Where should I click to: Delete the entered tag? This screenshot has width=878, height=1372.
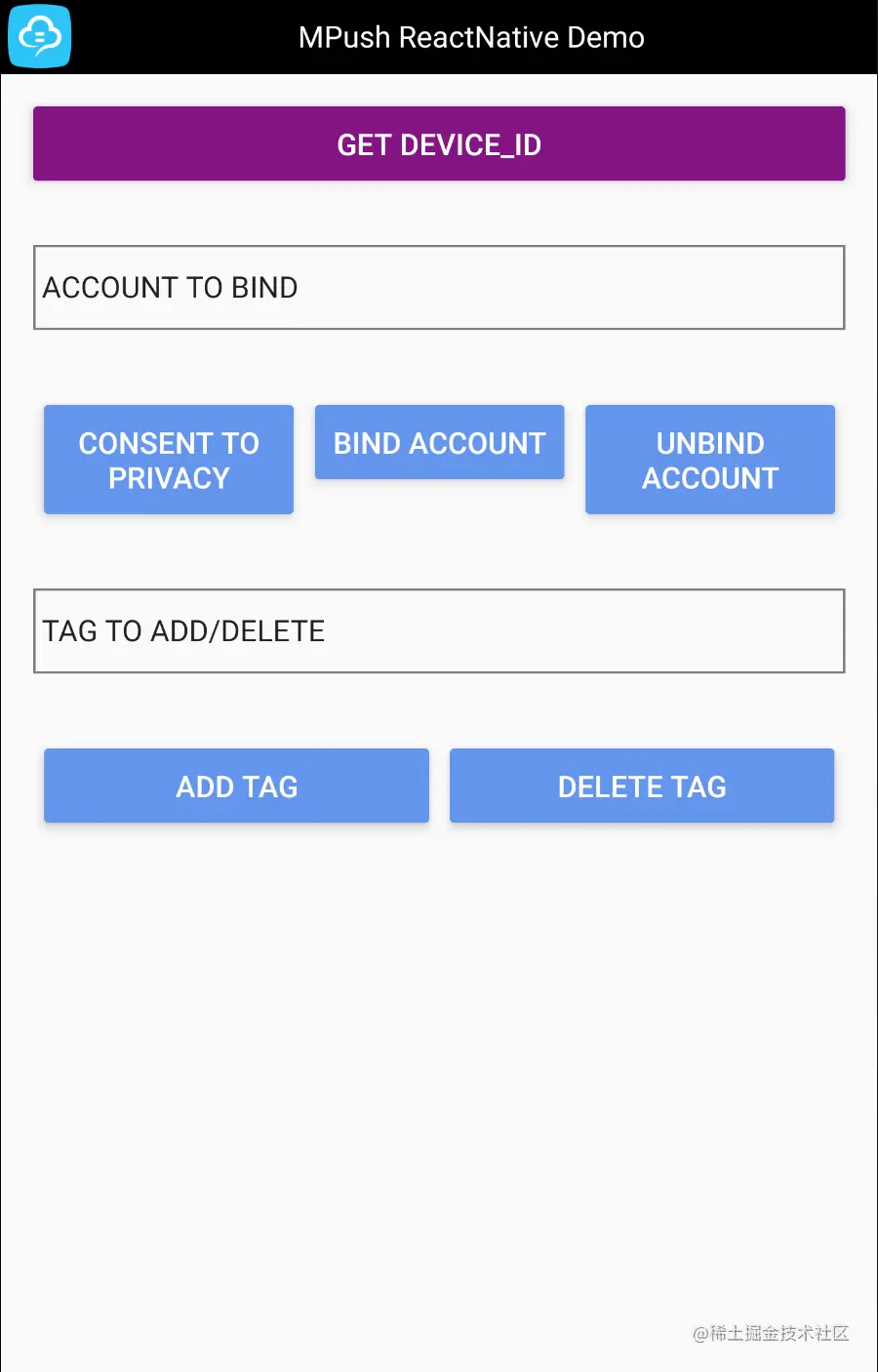(x=642, y=786)
